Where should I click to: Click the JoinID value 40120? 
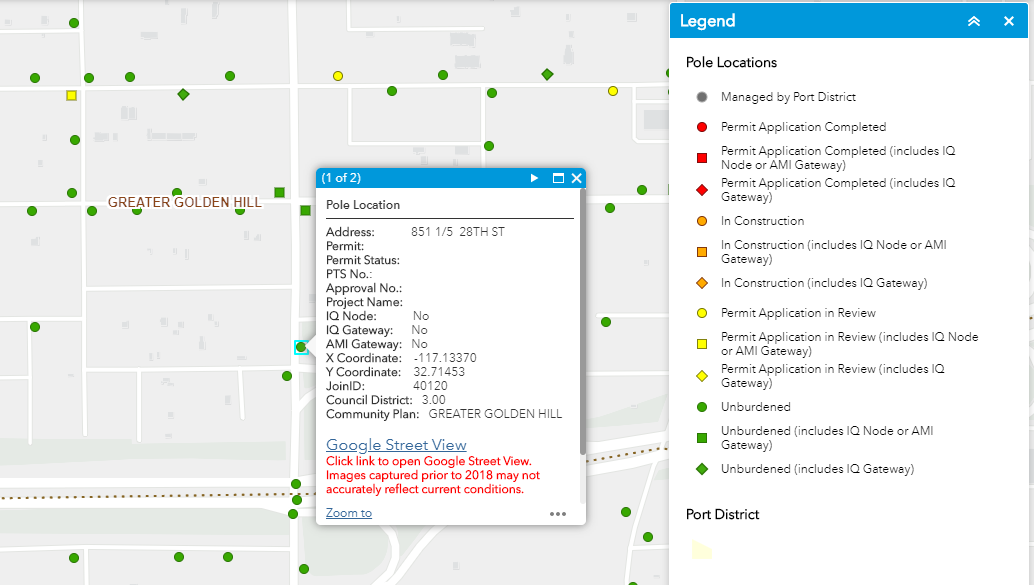(430, 386)
